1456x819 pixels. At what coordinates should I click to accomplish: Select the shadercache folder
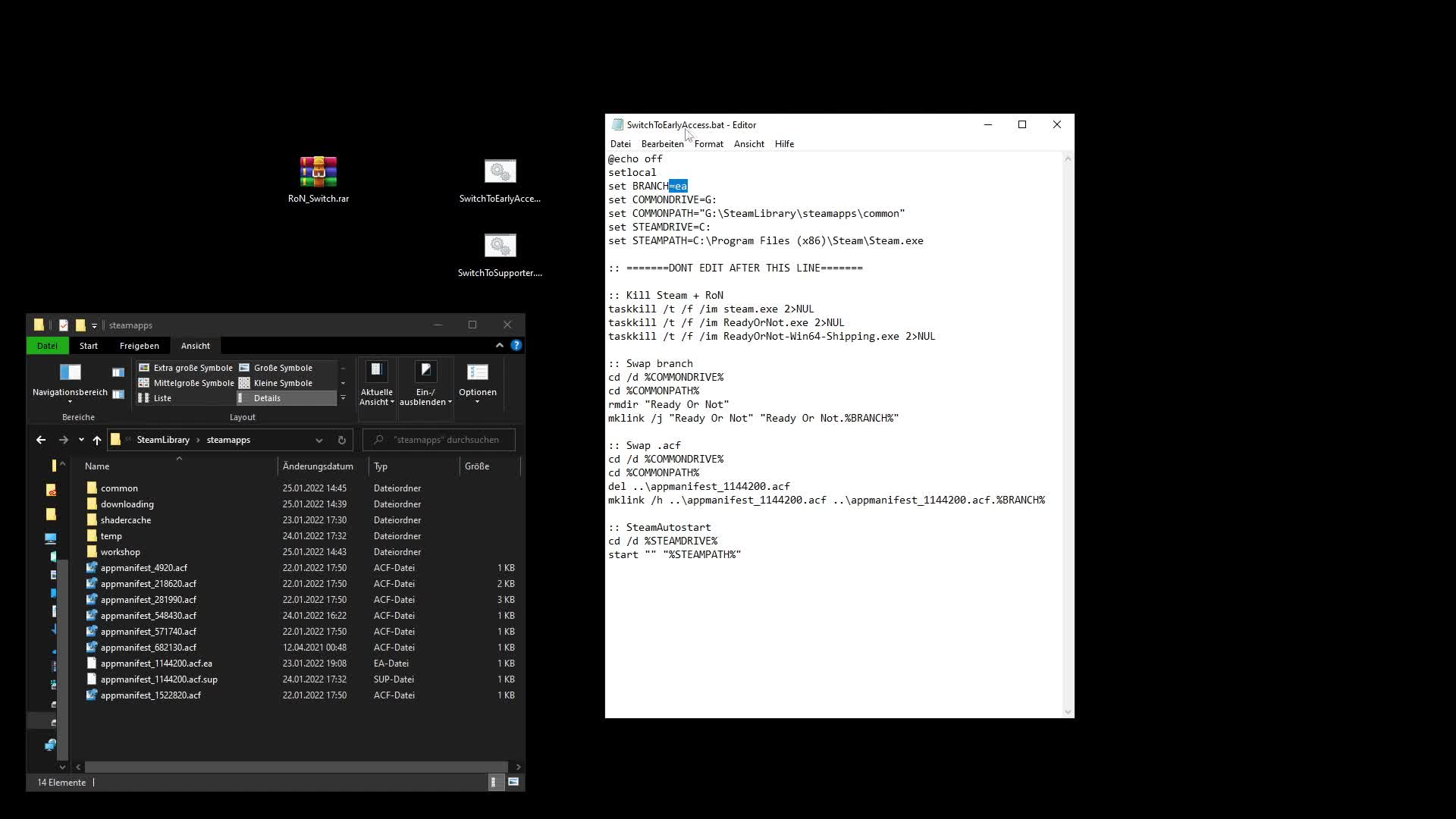pyautogui.click(x=300, y=520)
